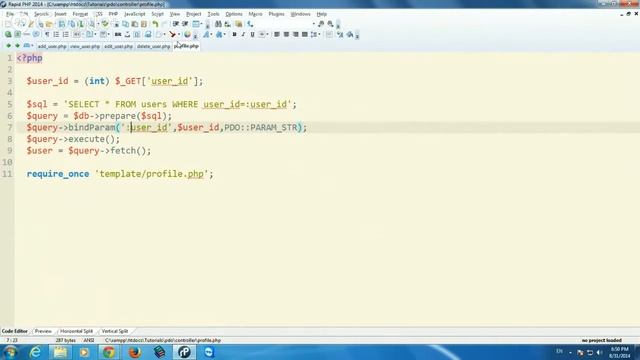Open File menu

[x=10, y=14]
